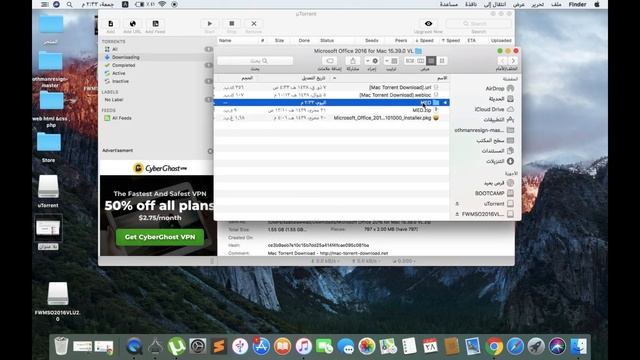
Task: Open uTorrent from the Dock
Action: click(x=176, y=347)
